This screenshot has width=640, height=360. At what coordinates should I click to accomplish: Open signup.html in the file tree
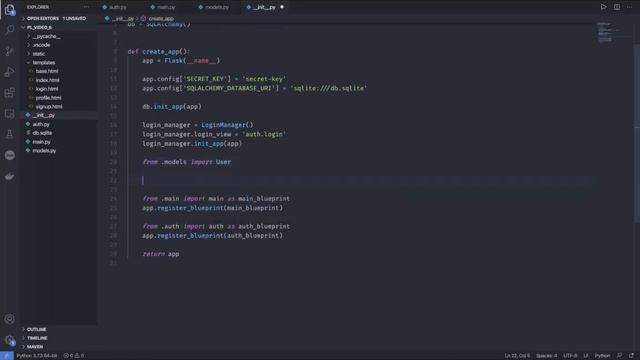[x=49, y=107]
